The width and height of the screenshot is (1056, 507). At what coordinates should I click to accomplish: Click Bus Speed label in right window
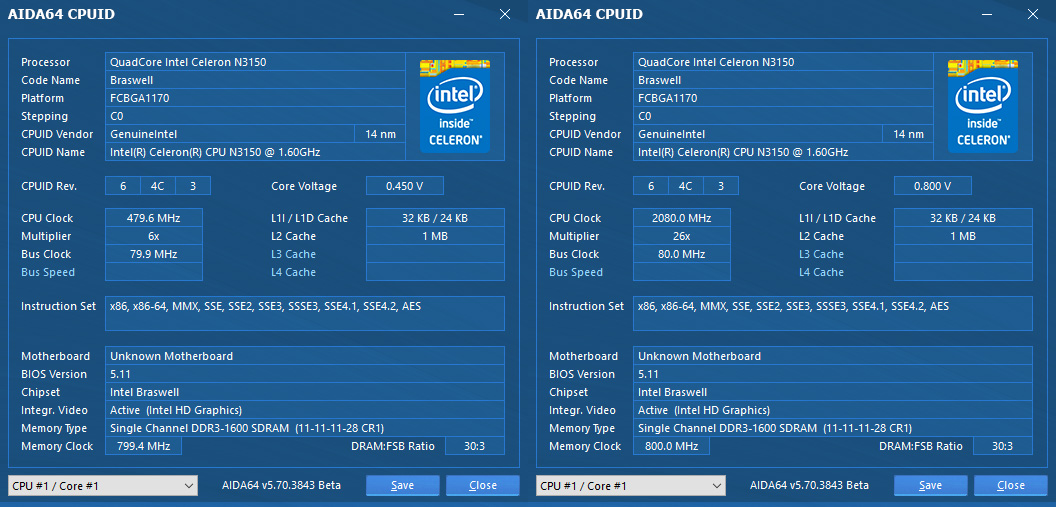tap(576, 272)
